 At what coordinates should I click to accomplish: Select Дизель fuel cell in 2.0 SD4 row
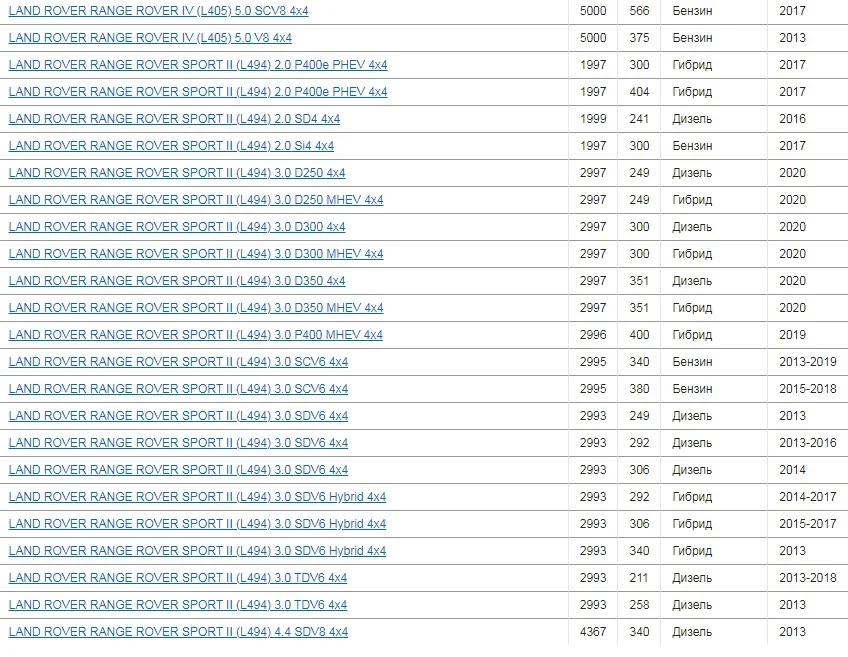(692, 119)
